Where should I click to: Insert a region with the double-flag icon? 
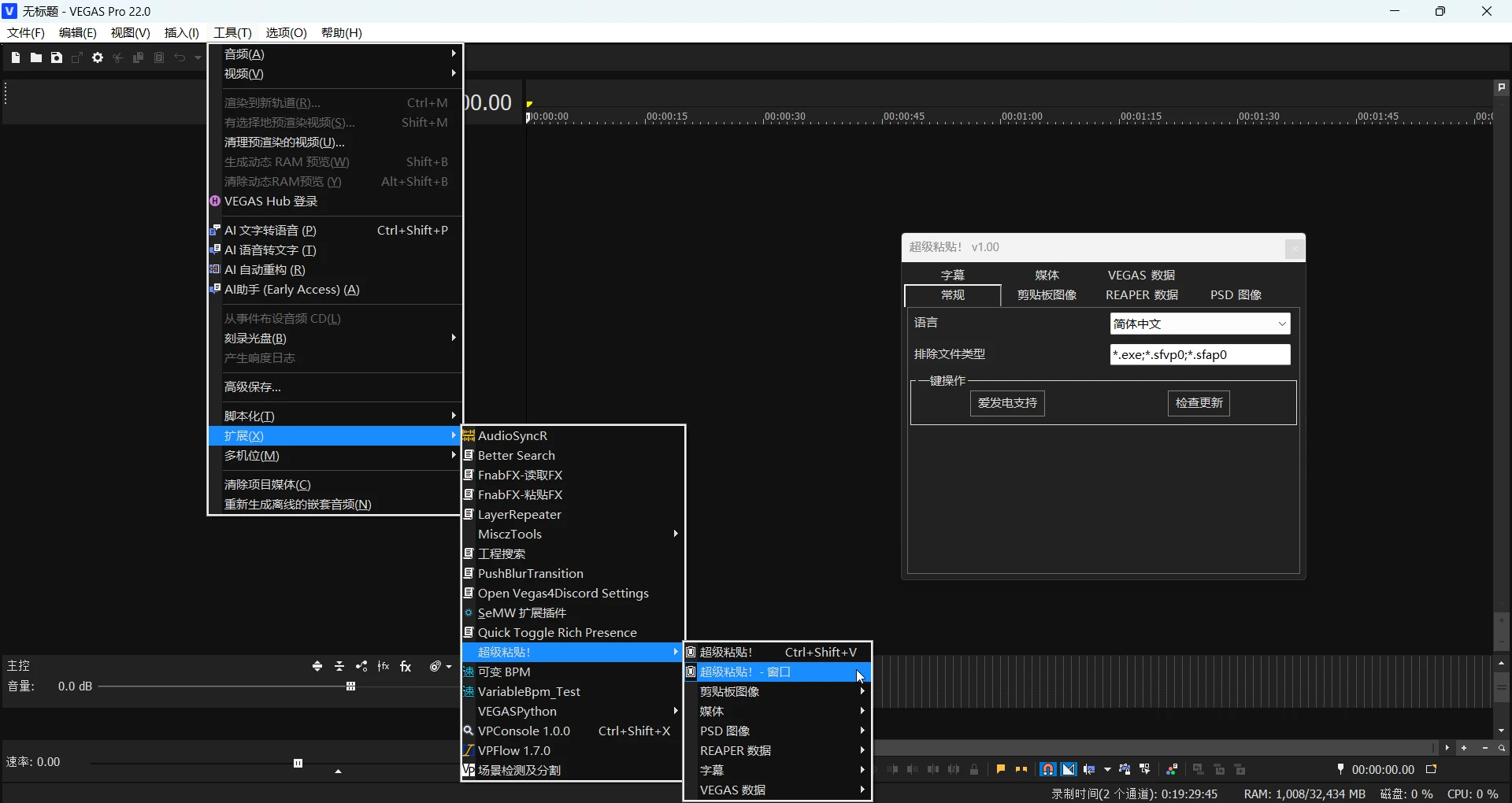(1021, 769)
